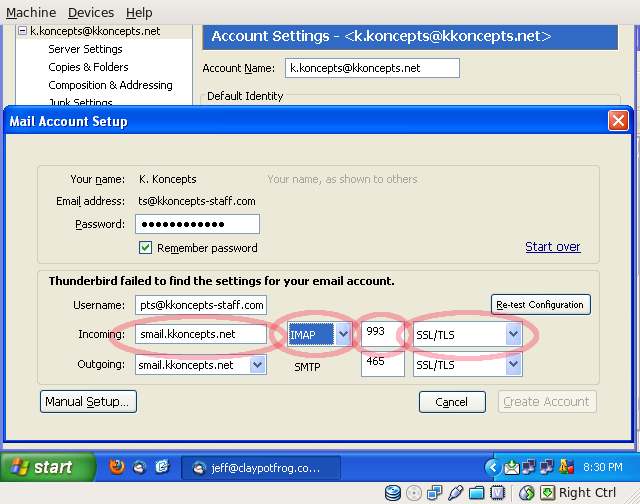Click the VirtualBox hard disk status icon
The image size is (640, 504).
393,493
